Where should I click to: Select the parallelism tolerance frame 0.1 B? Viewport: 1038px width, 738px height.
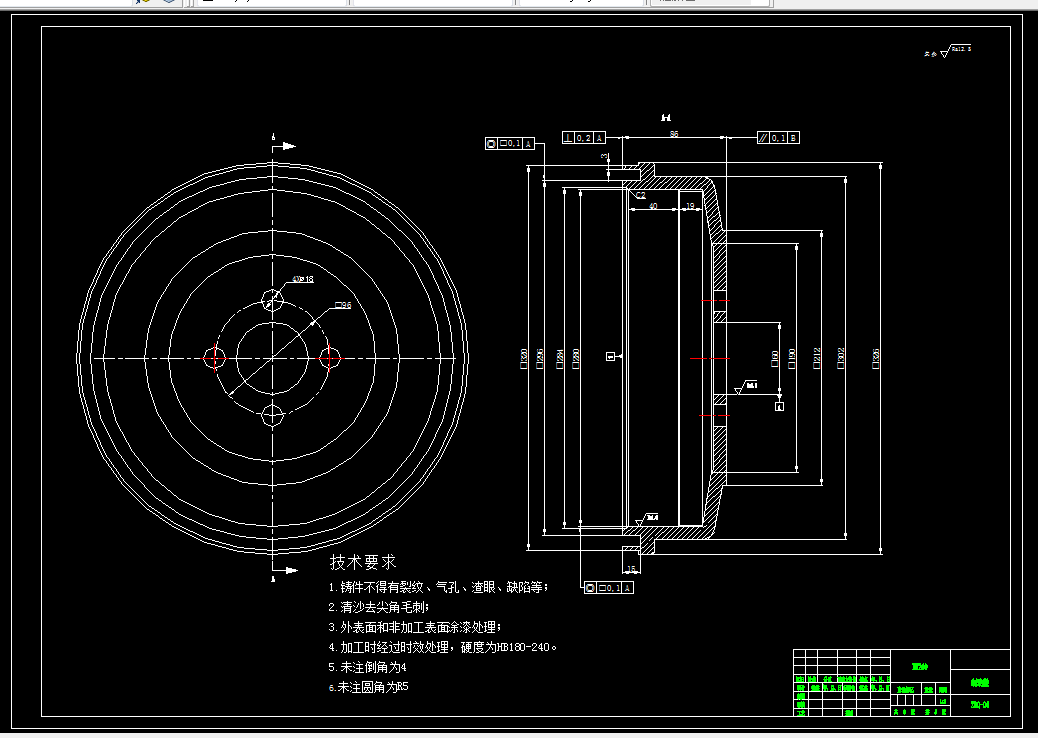[778, 138]
